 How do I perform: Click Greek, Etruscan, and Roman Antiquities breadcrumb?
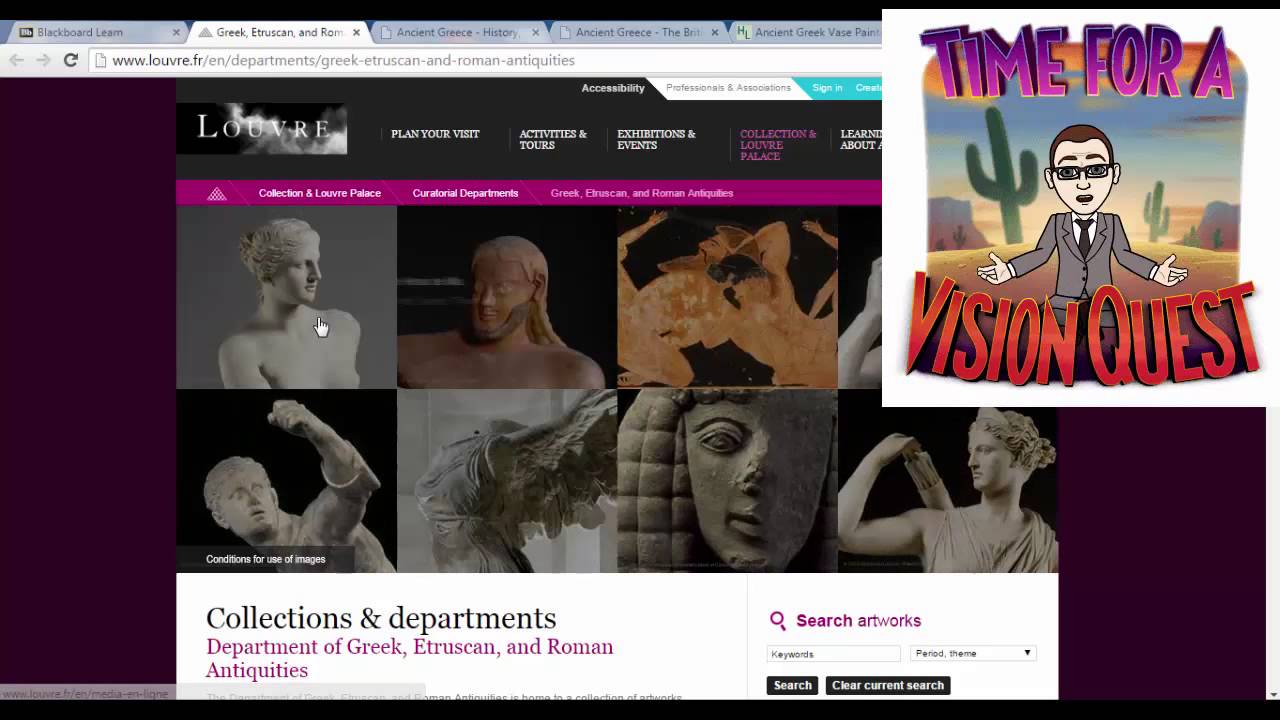tap(642, 193)
